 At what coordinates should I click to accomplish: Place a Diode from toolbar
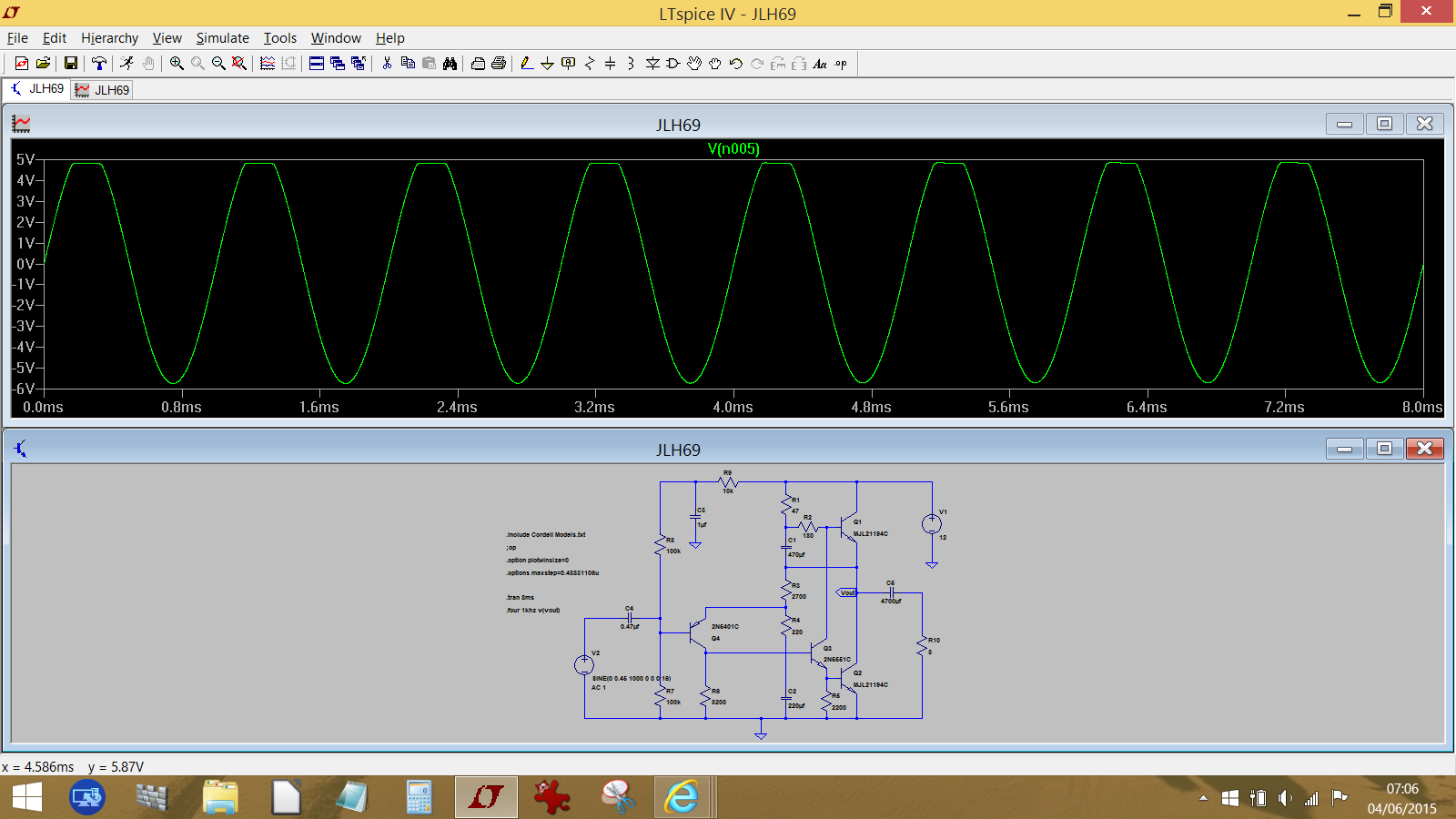pos(652,64)
